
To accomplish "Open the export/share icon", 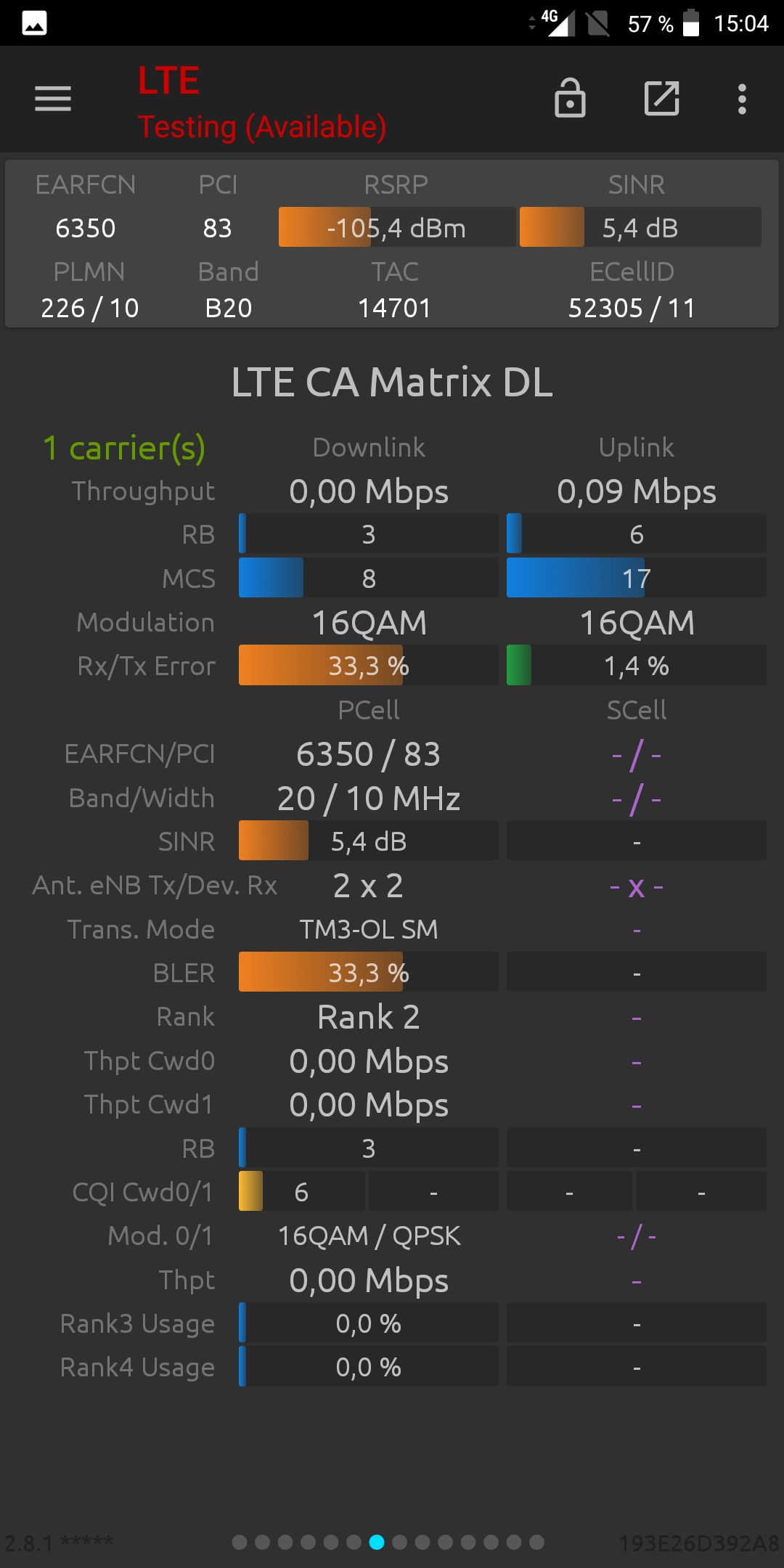I will click(x=662, y=99).
